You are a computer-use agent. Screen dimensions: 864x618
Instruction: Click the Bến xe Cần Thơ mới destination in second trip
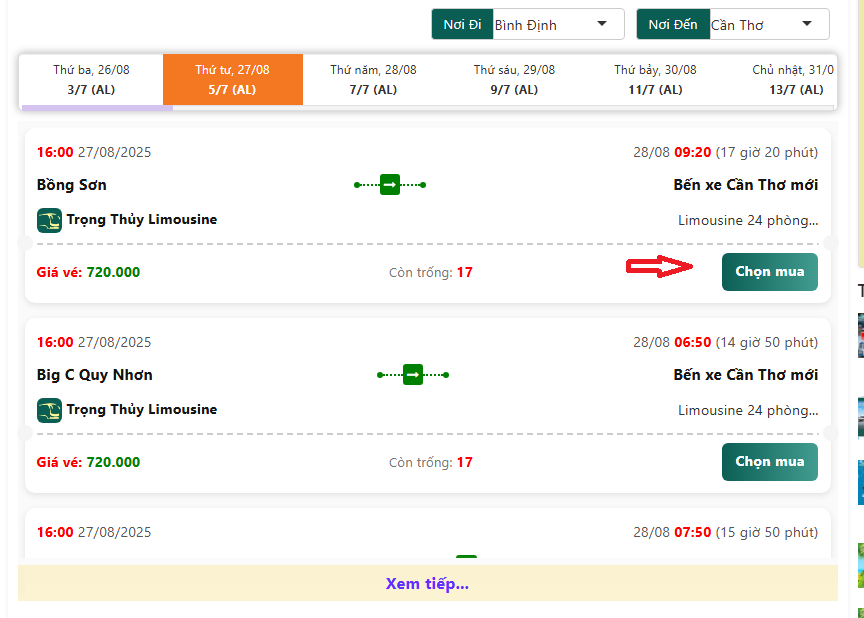[x=745, y=375]
